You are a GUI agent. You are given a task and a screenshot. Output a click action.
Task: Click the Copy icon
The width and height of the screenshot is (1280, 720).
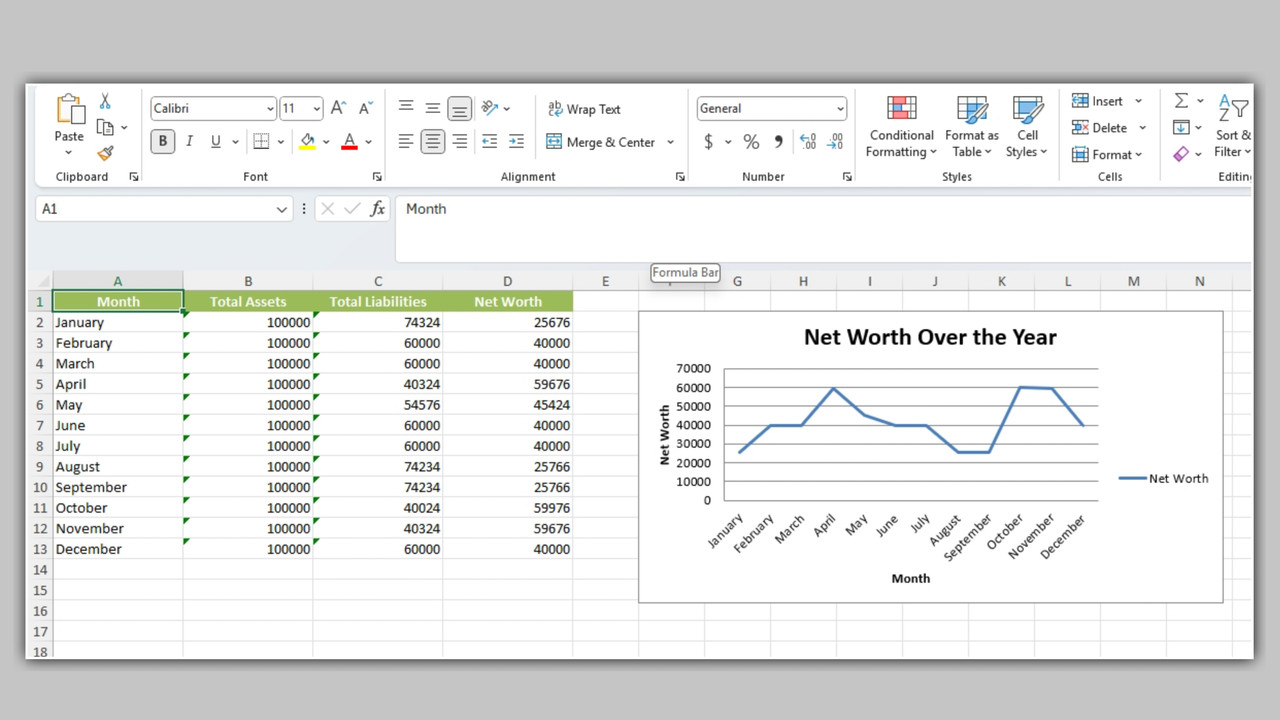pos(105,127)
